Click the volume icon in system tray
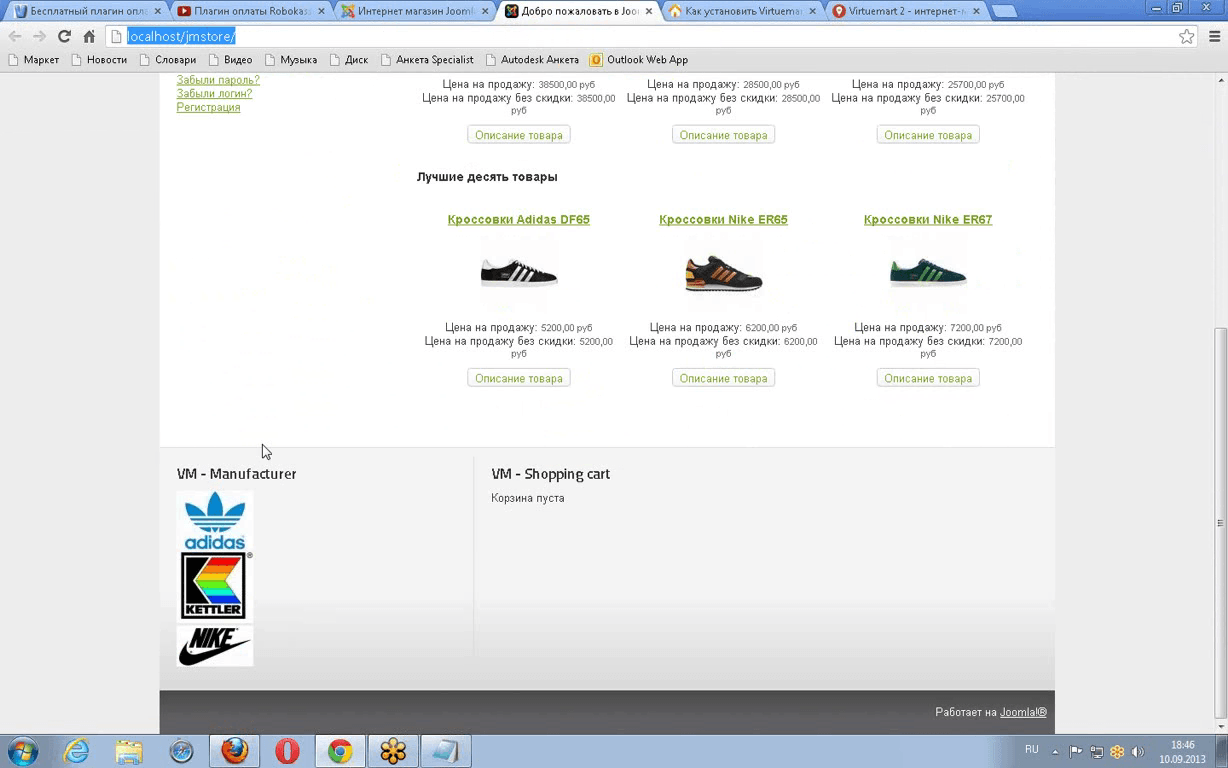This screenshot has height=768, width=1228. click(x=1138, y=752)
